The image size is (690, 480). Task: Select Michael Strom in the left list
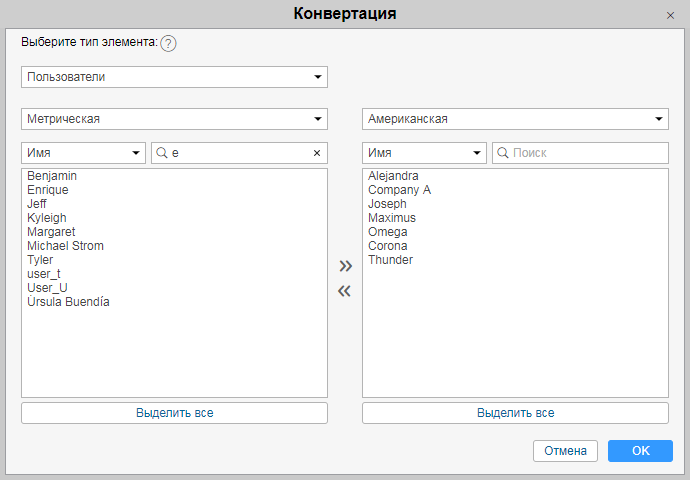click(x=66, y=246)
